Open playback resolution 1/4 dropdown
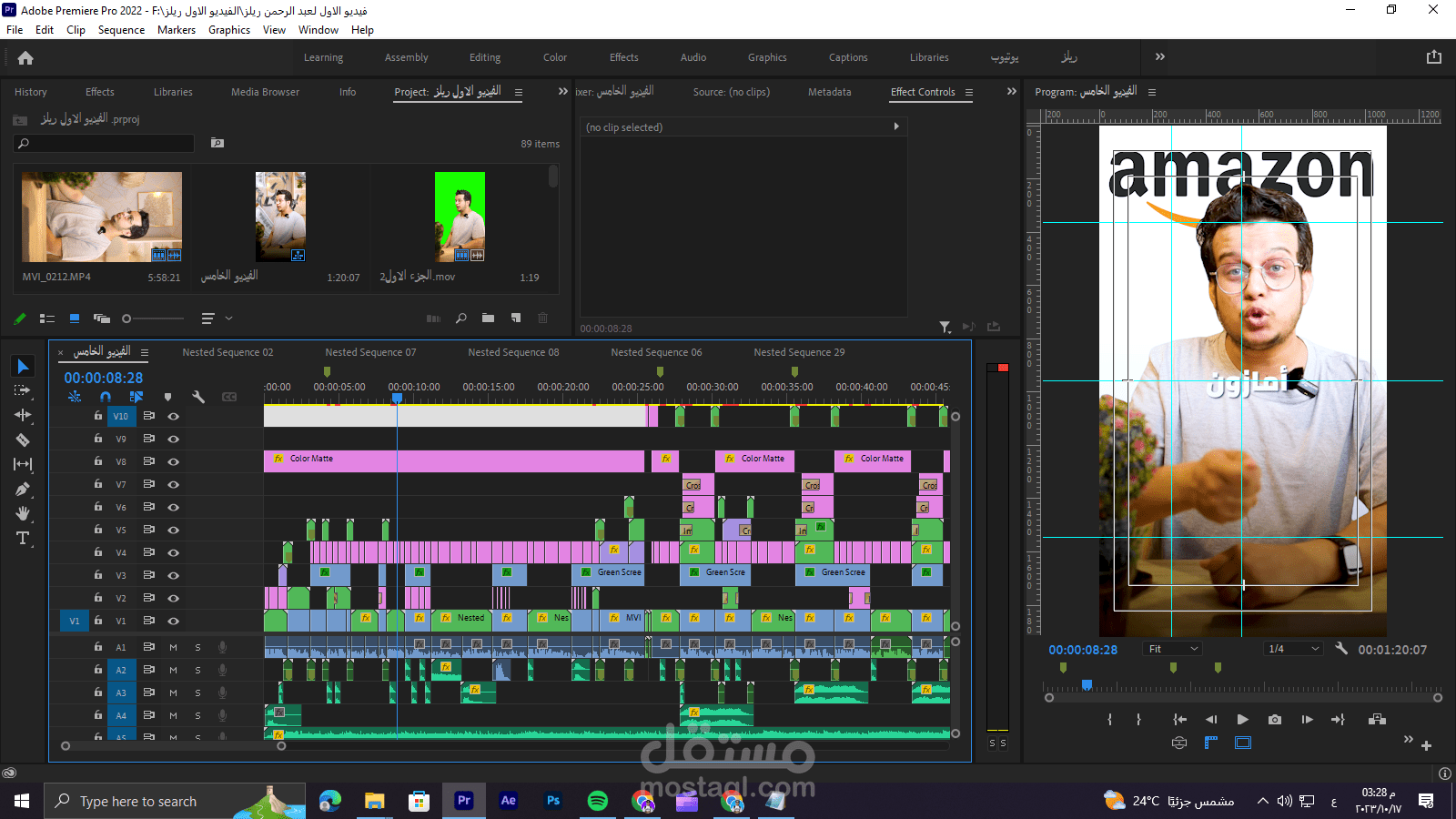 1293,649
